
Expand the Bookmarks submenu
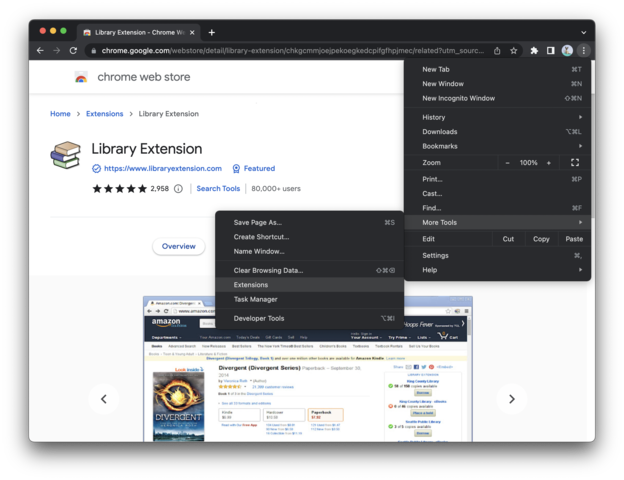click(497, 146)
